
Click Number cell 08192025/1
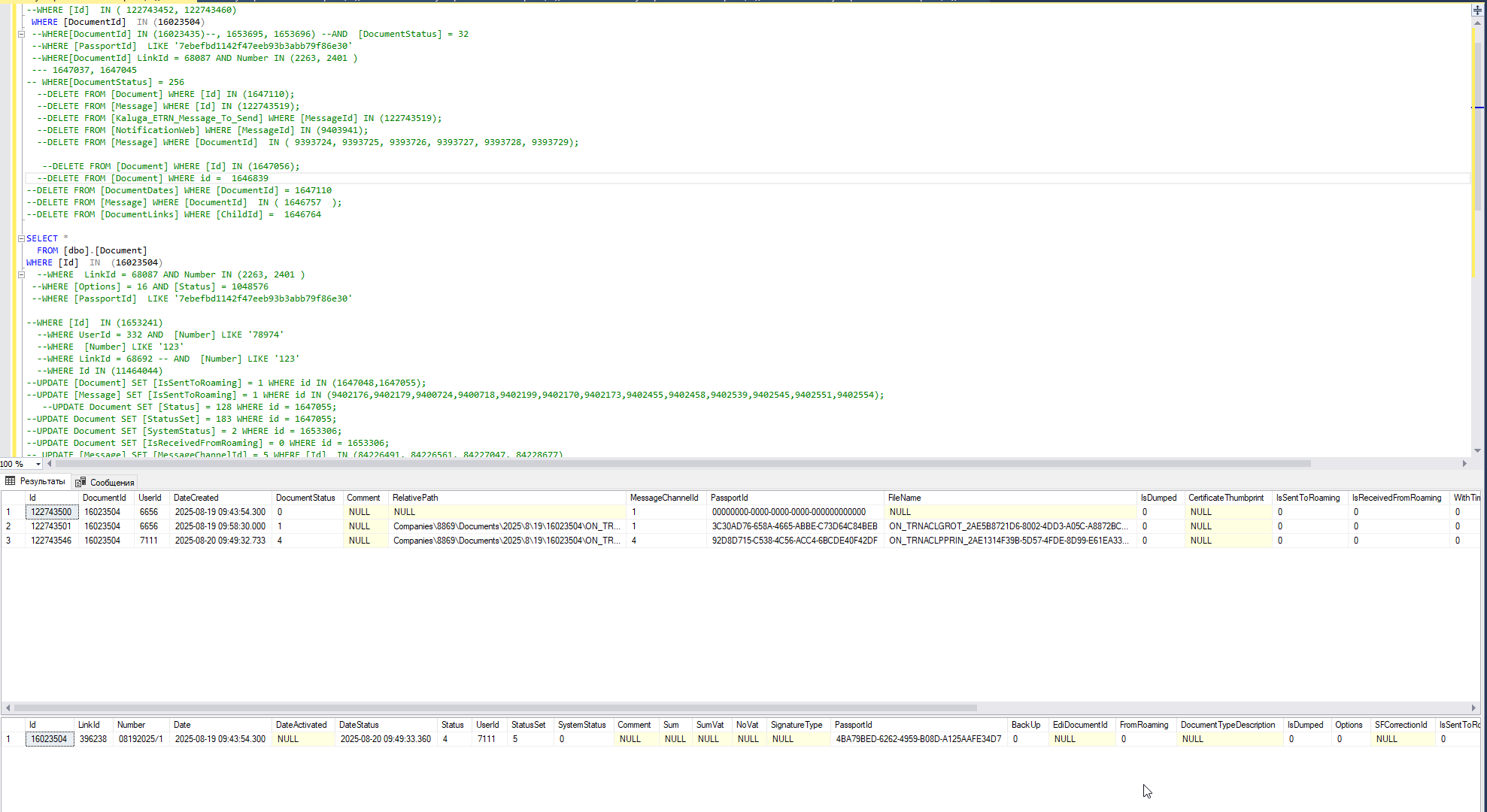pos(141,739)
